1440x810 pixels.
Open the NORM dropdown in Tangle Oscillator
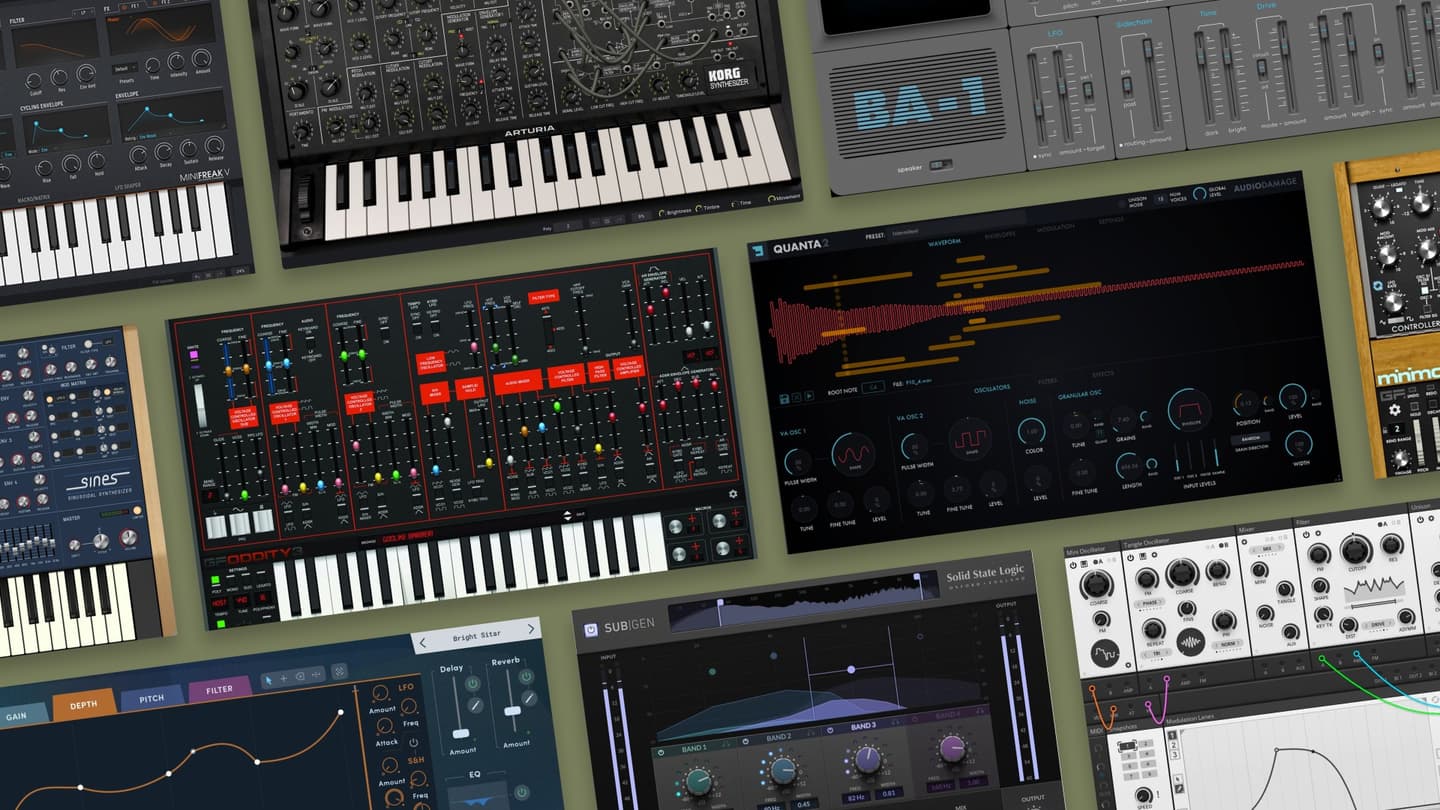(1227, 644)
